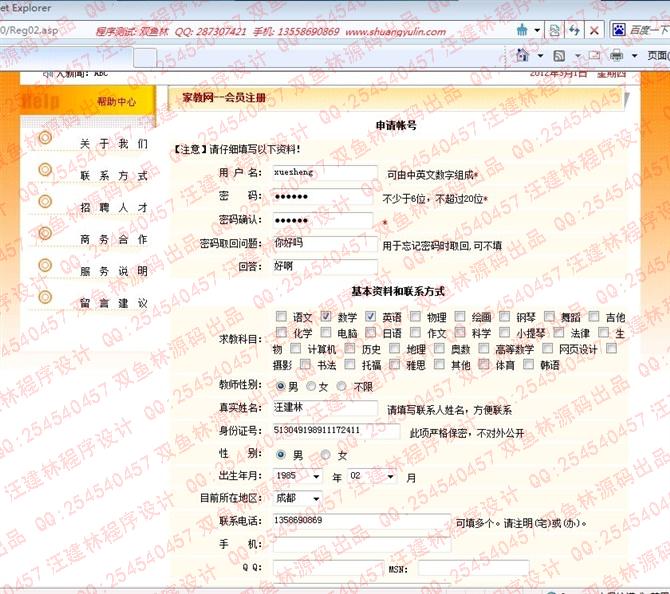Click the 帮助中心 Help banner
This screenshot has height=594, width=670.
click(x=88, y=101)
